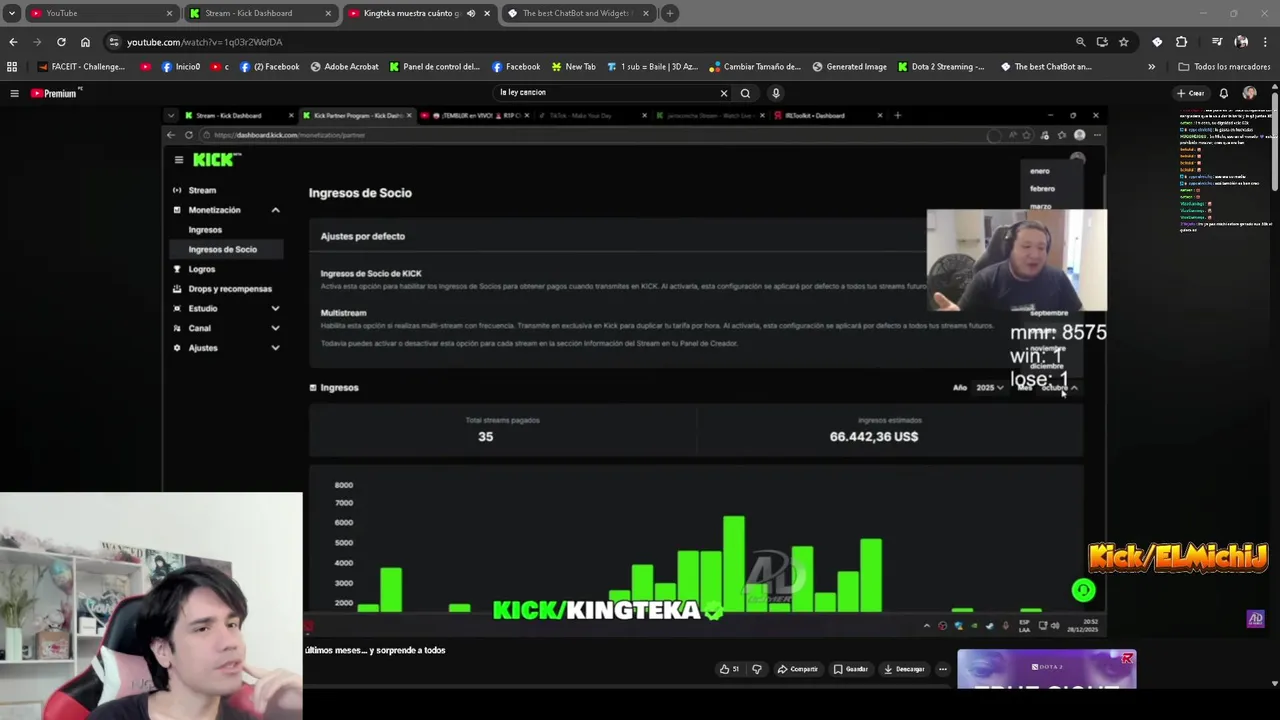
Task: Open the Extensions puzzle menu
Action: (x=1181, y=42)
